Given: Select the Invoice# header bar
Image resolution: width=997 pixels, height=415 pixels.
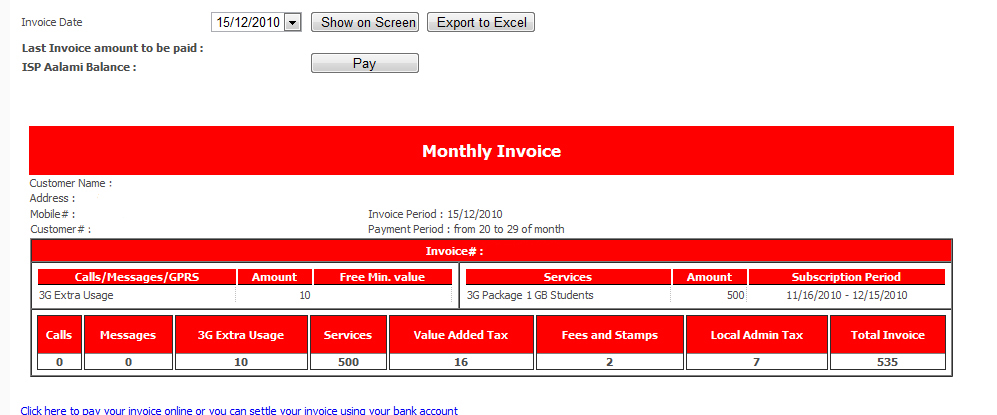Looking at the screenshot, I should coord(491,252).
